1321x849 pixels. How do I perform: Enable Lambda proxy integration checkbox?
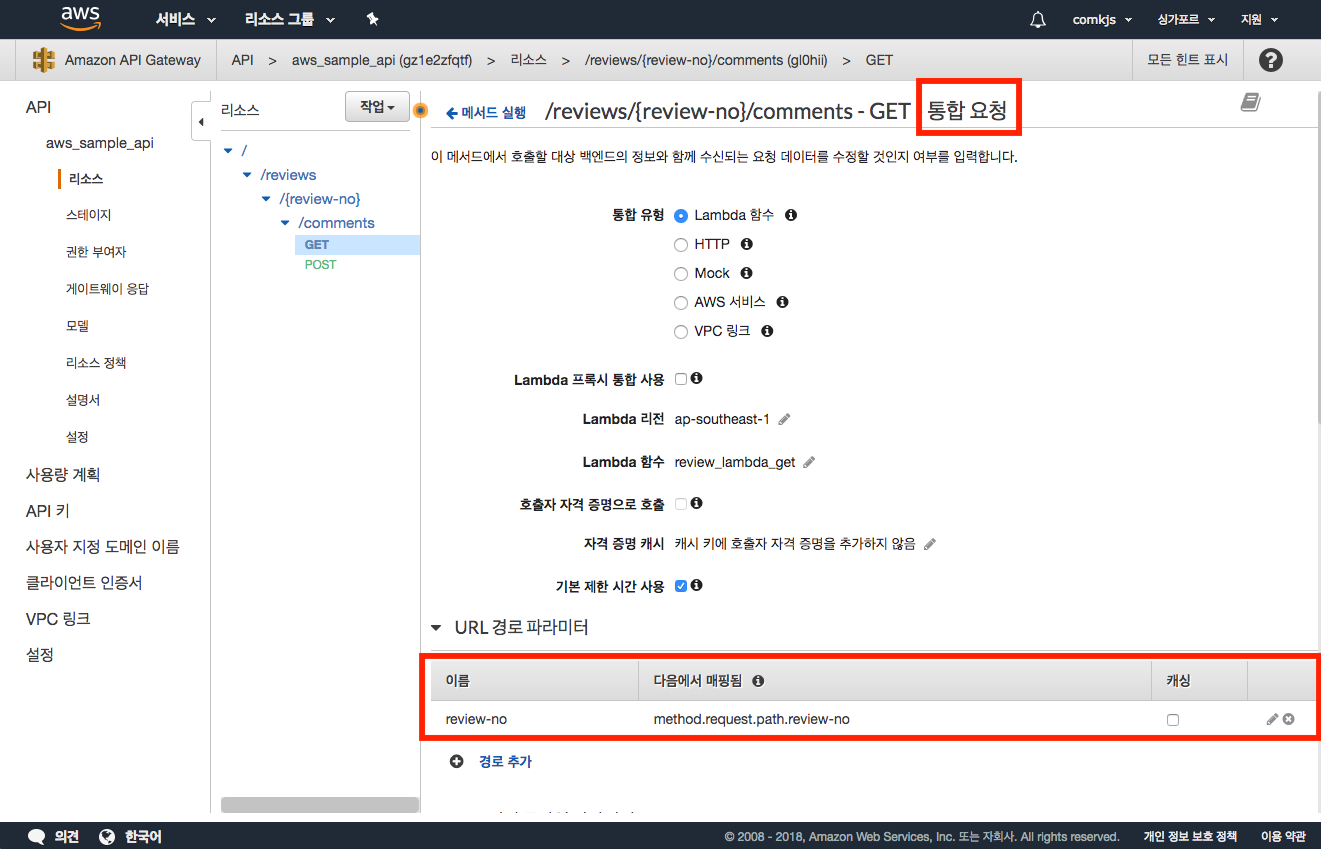681,379
